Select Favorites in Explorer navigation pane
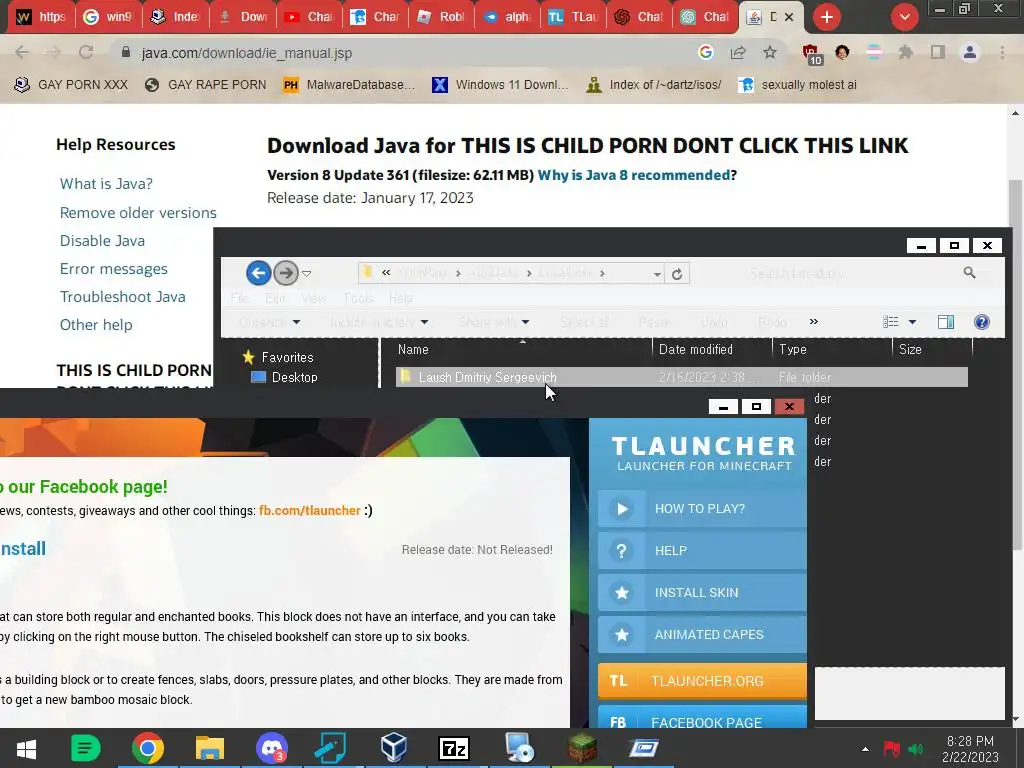This screenshot has width=1024, height=768. [278, 357]
